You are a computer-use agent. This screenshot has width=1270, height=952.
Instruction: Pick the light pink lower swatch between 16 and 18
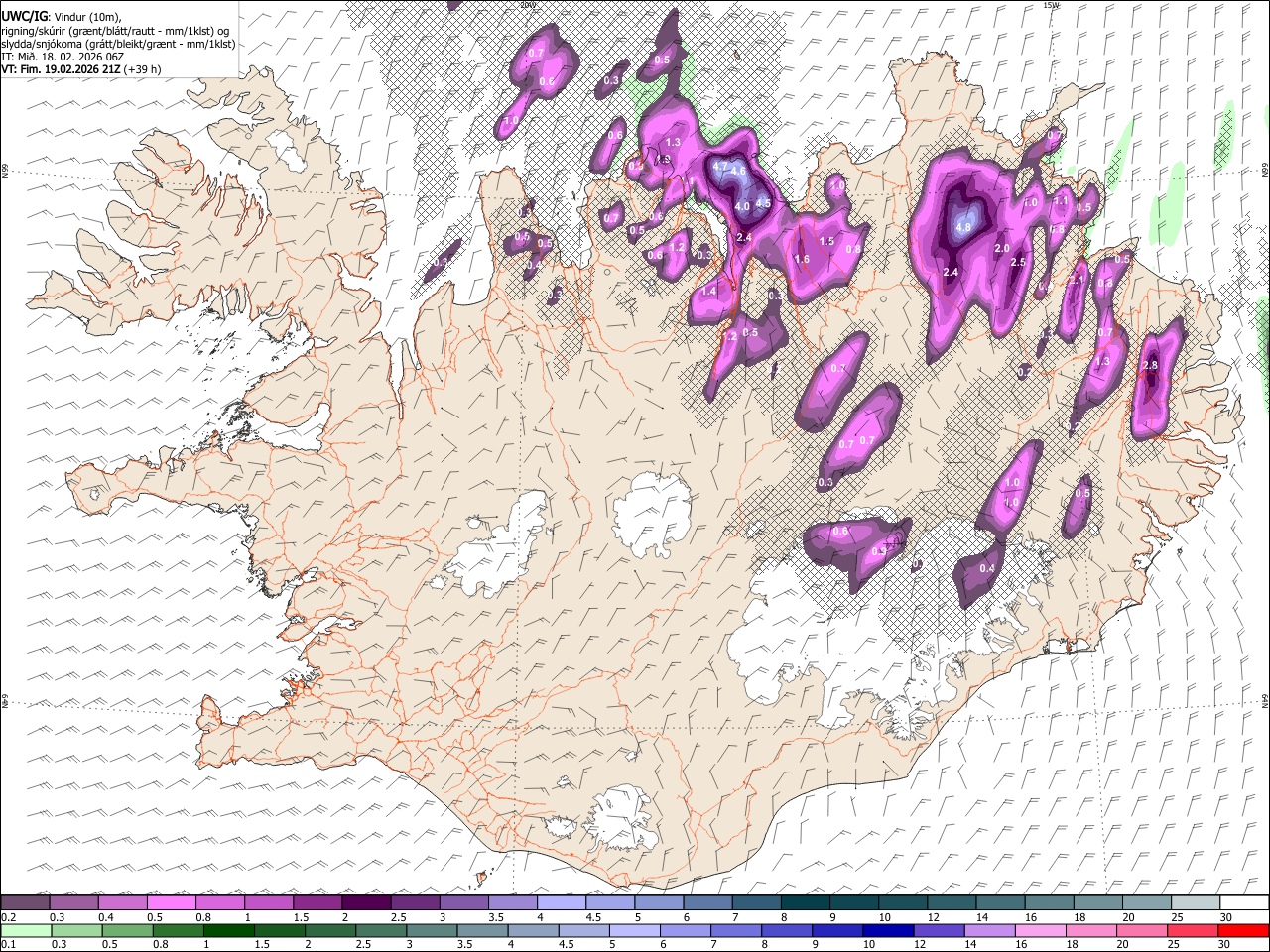1039,930
